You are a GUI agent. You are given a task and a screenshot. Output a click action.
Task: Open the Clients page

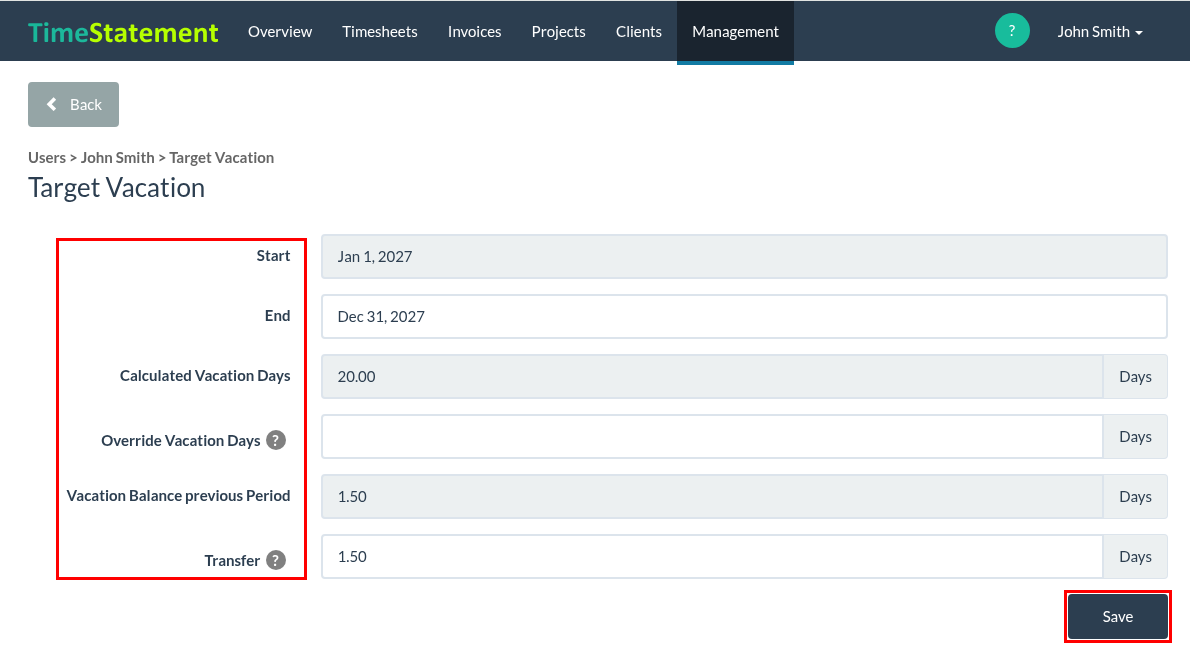click(638, 32)
